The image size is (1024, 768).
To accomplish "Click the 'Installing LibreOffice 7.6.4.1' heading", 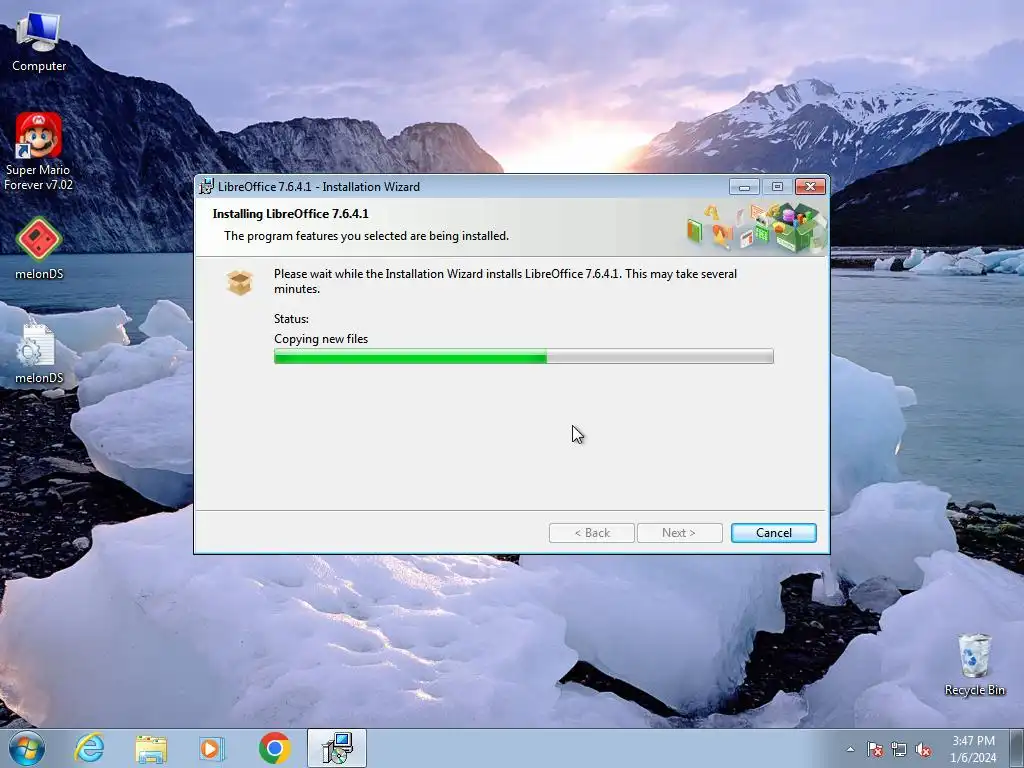I will 291,214.
